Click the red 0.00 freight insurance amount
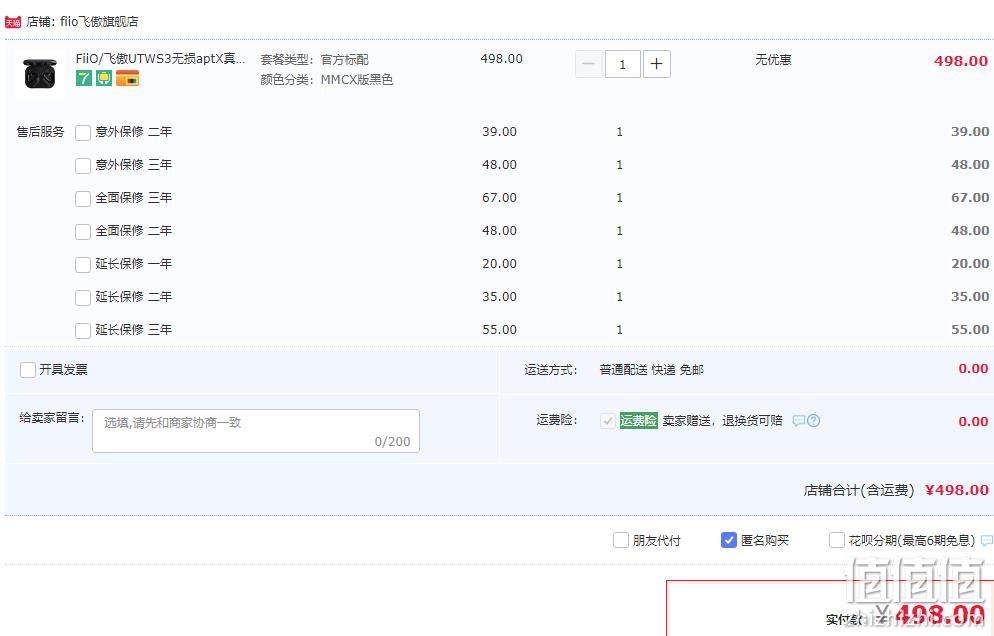 973,422
